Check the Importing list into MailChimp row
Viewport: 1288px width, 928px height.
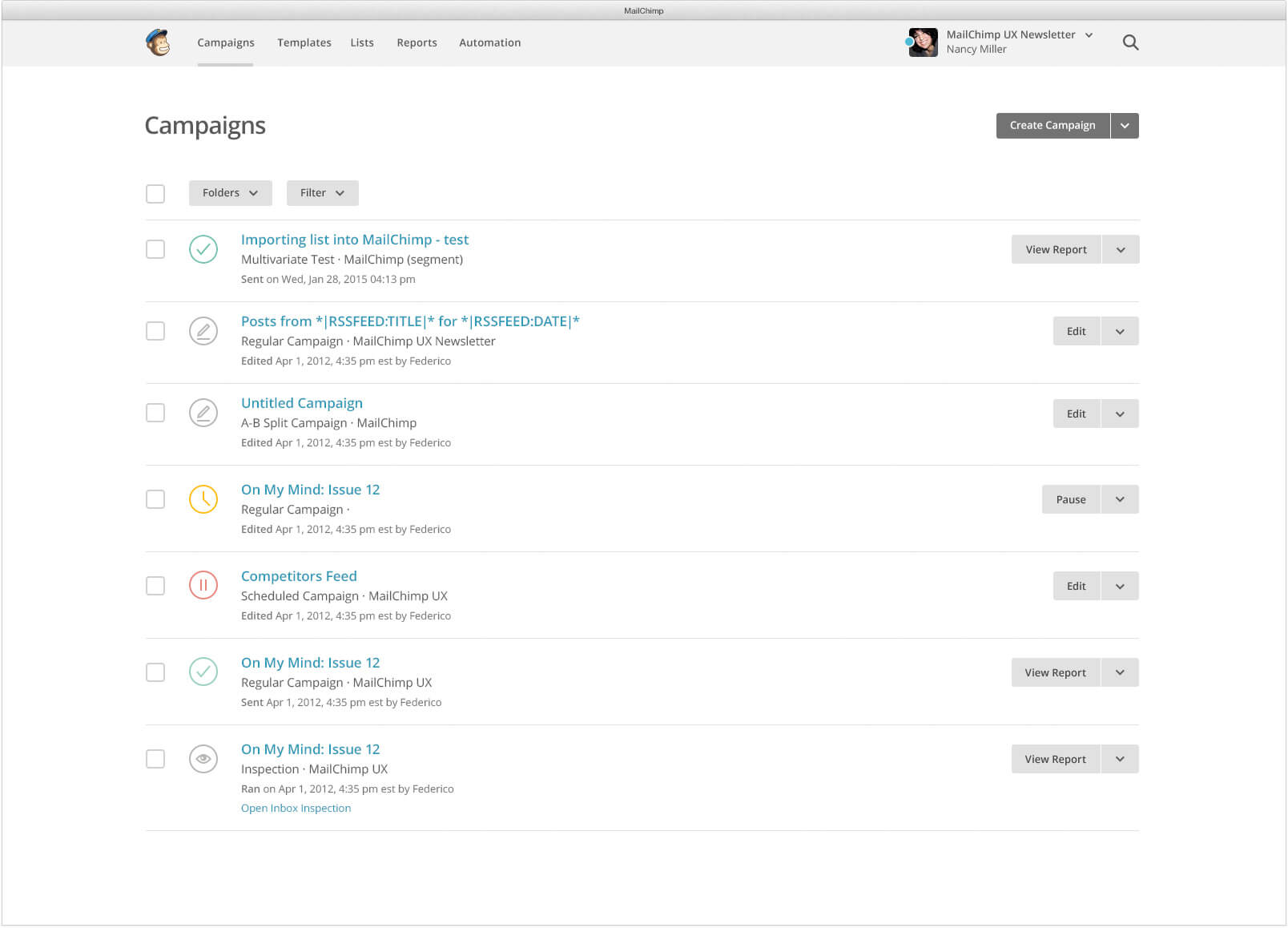pos(155,249)
